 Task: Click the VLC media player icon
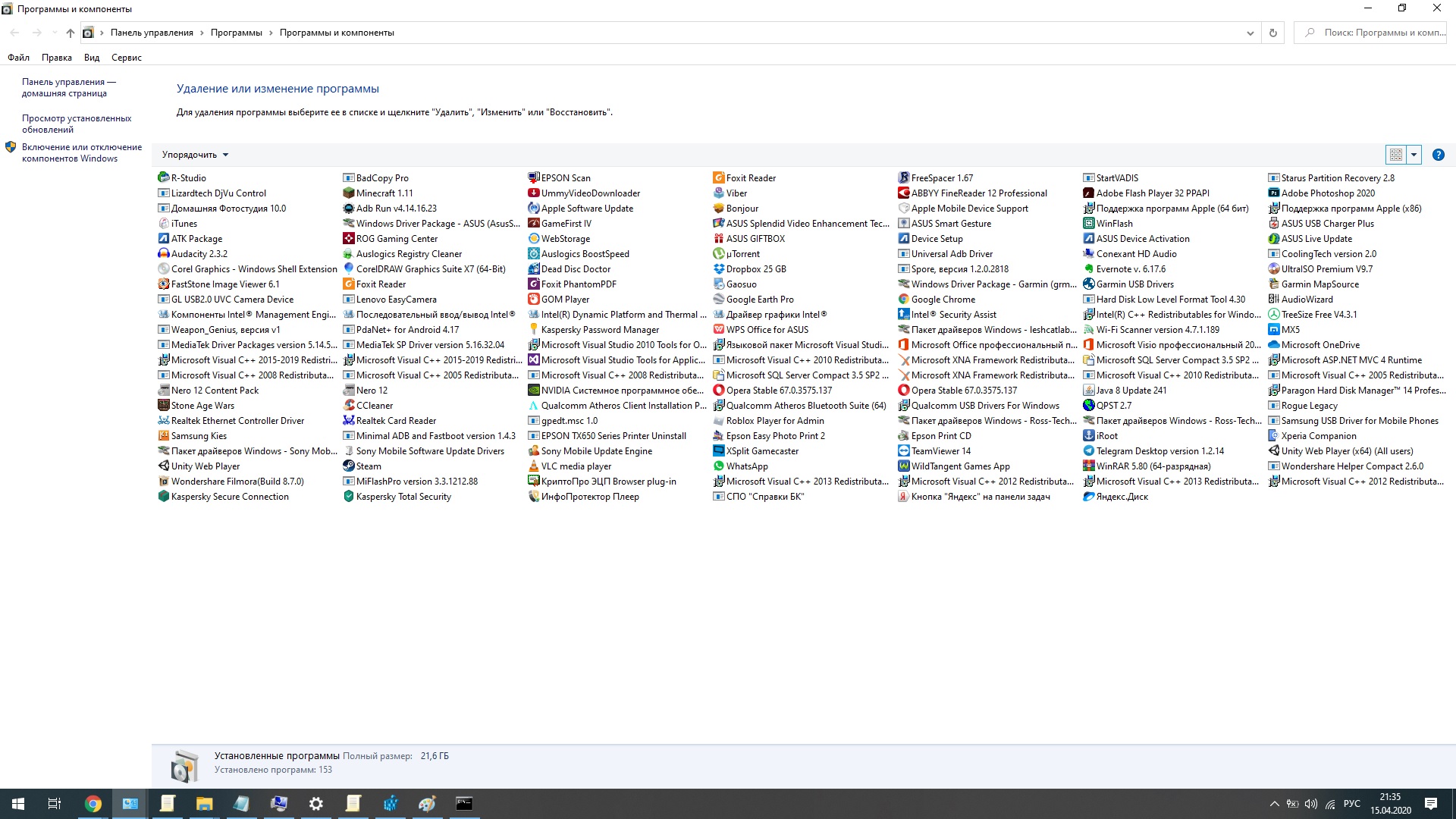(x=533, y=466)
